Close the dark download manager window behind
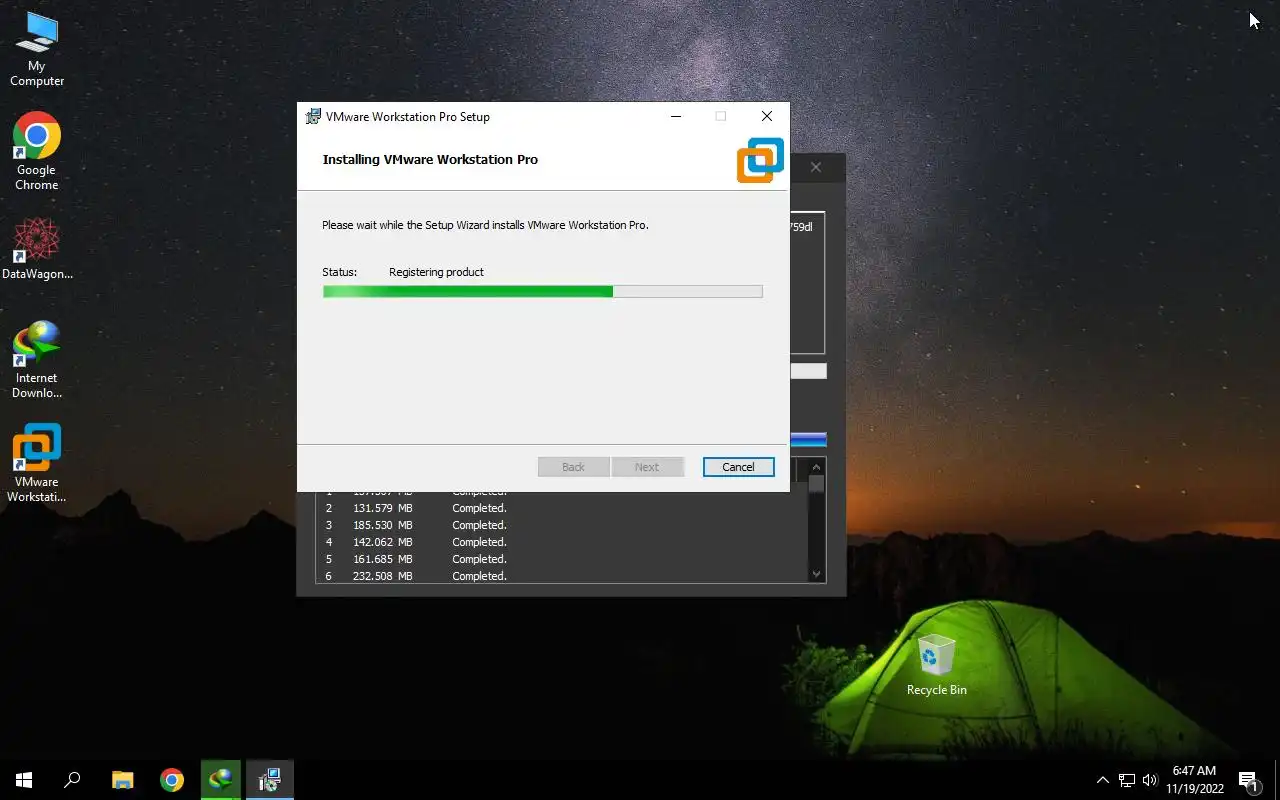The height and width of the screenshot is (800, 1280). coord(816,167)
